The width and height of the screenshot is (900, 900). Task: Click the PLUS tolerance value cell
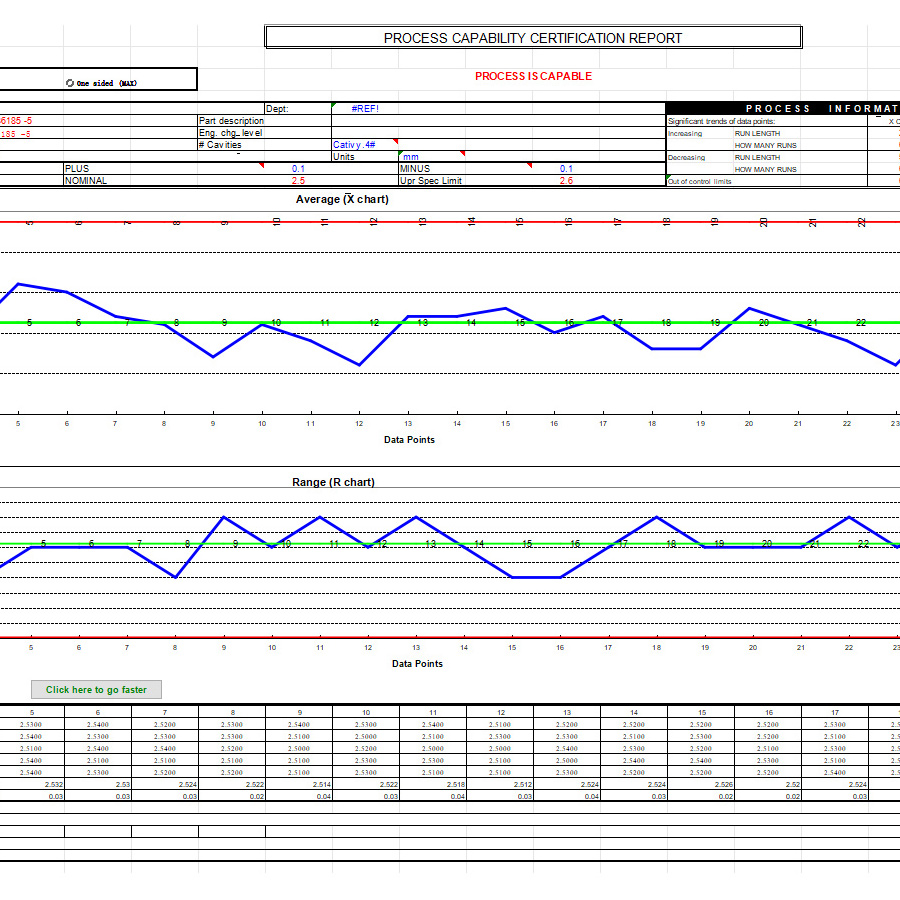[298, 169]
